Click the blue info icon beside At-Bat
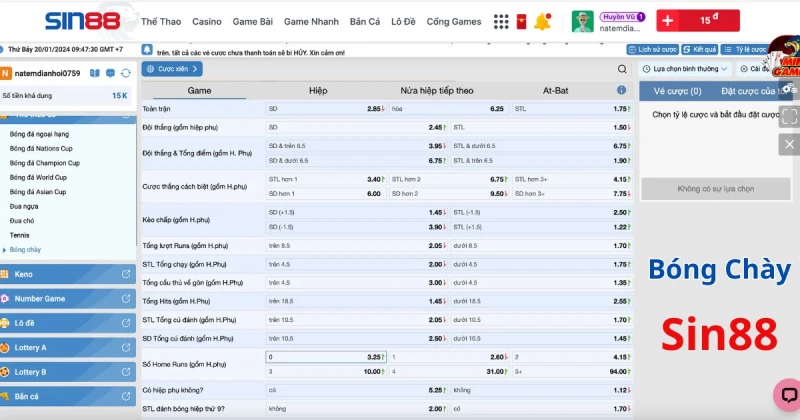Viewport: 800px width, 420px height. [x=621, y=90]
